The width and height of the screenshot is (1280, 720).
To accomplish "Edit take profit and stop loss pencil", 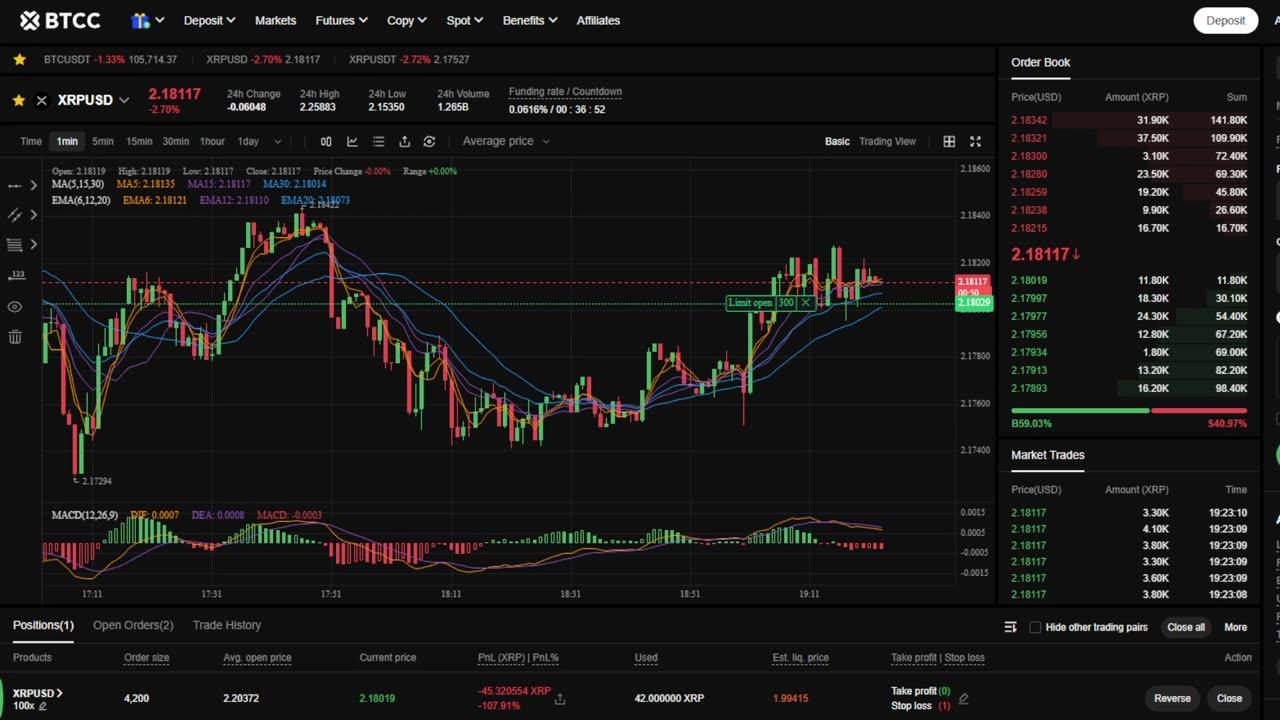I will tap(963, 698).
